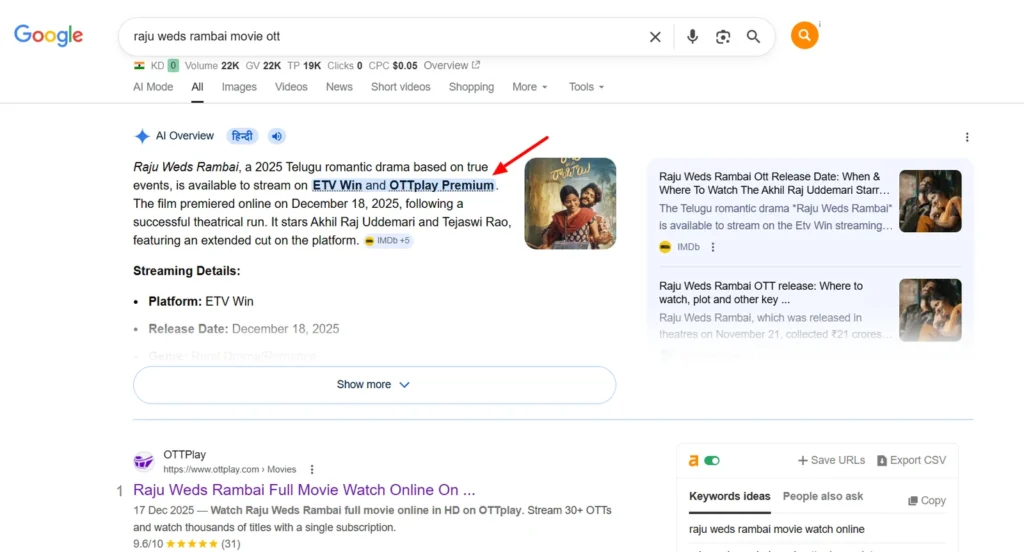Start voice search with microphone icon
Viewport: 1024px width, 552px height.
[x=692, y=37]
